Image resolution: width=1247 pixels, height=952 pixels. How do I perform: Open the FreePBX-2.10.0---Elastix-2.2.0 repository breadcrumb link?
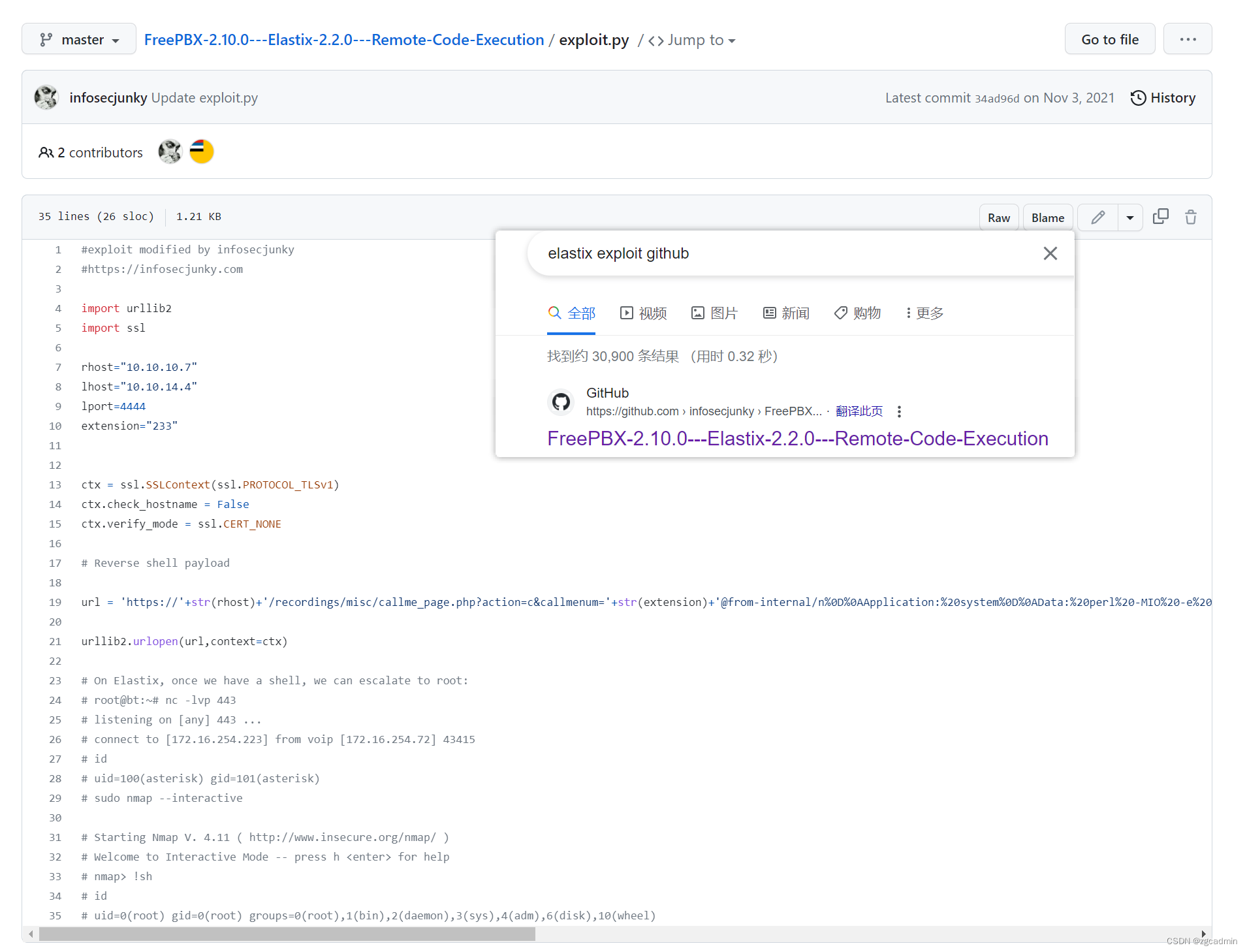point(344,40)
